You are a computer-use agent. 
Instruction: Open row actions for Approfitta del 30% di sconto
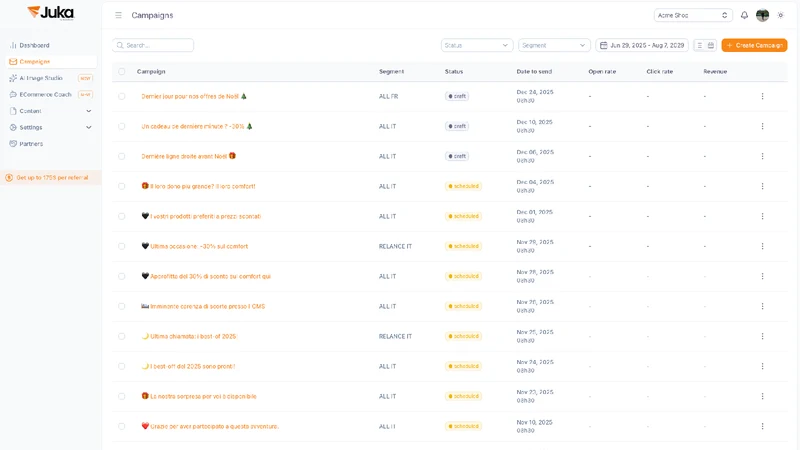tap(762, 276)
